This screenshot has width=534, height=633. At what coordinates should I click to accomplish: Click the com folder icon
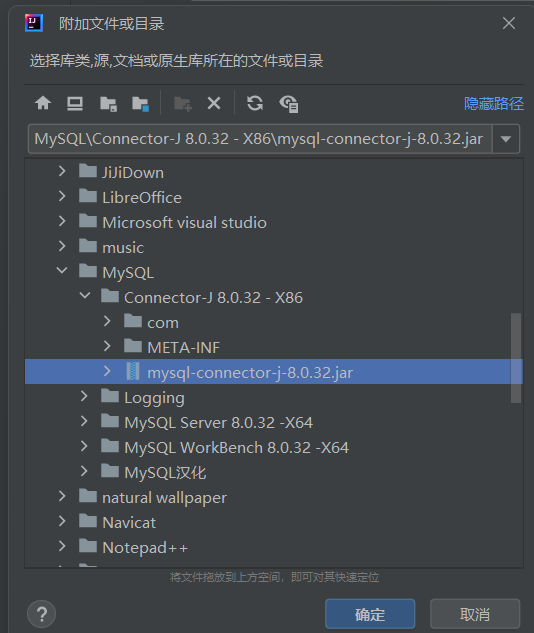tap(133, 321)
